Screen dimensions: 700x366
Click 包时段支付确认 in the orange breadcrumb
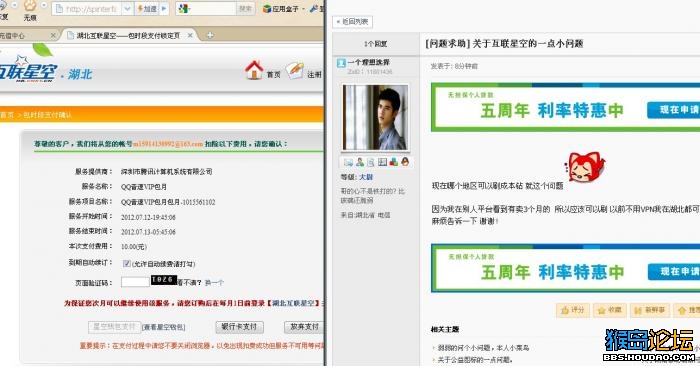click(47, 115)
